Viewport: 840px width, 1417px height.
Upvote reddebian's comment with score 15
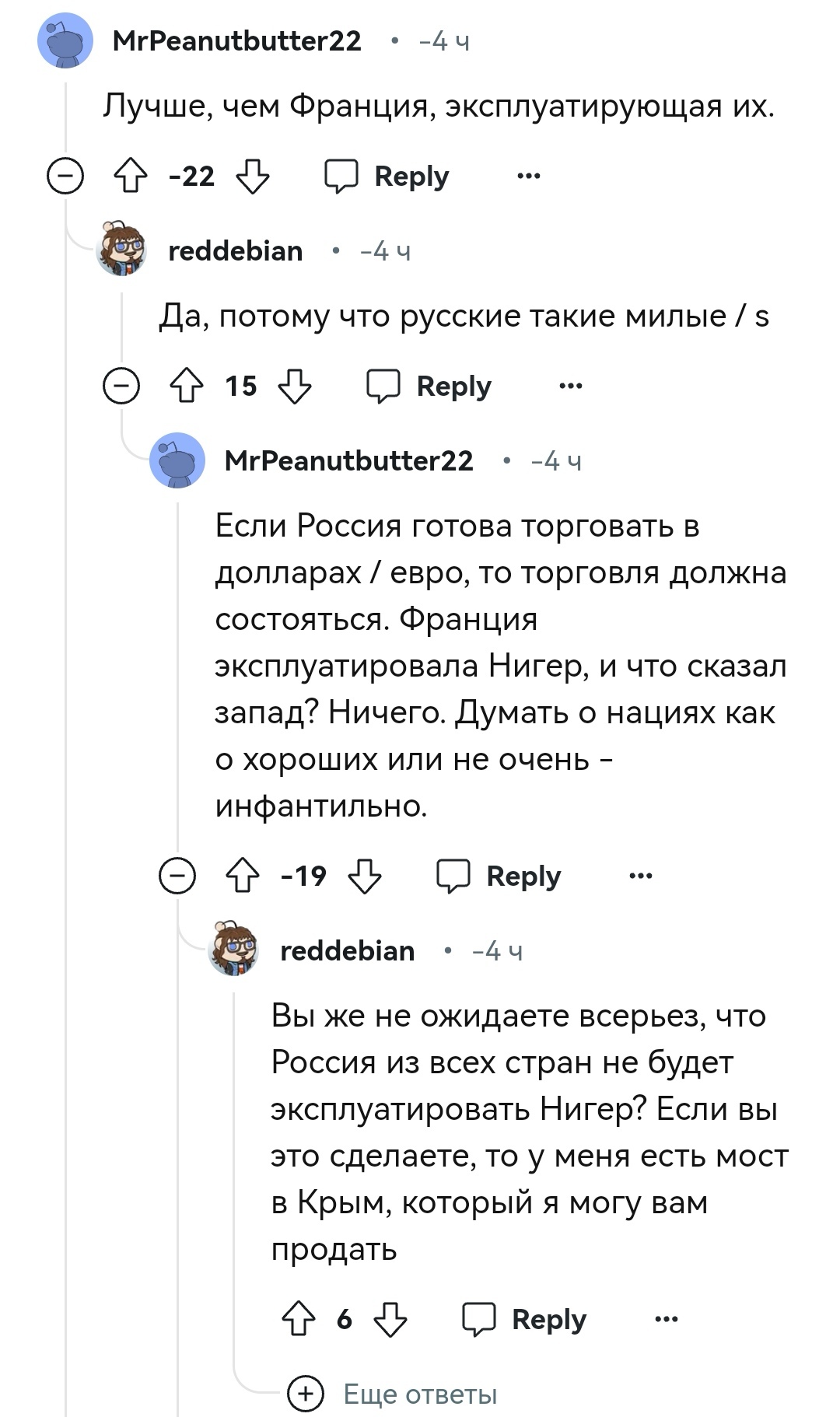(x=187, y=387)
